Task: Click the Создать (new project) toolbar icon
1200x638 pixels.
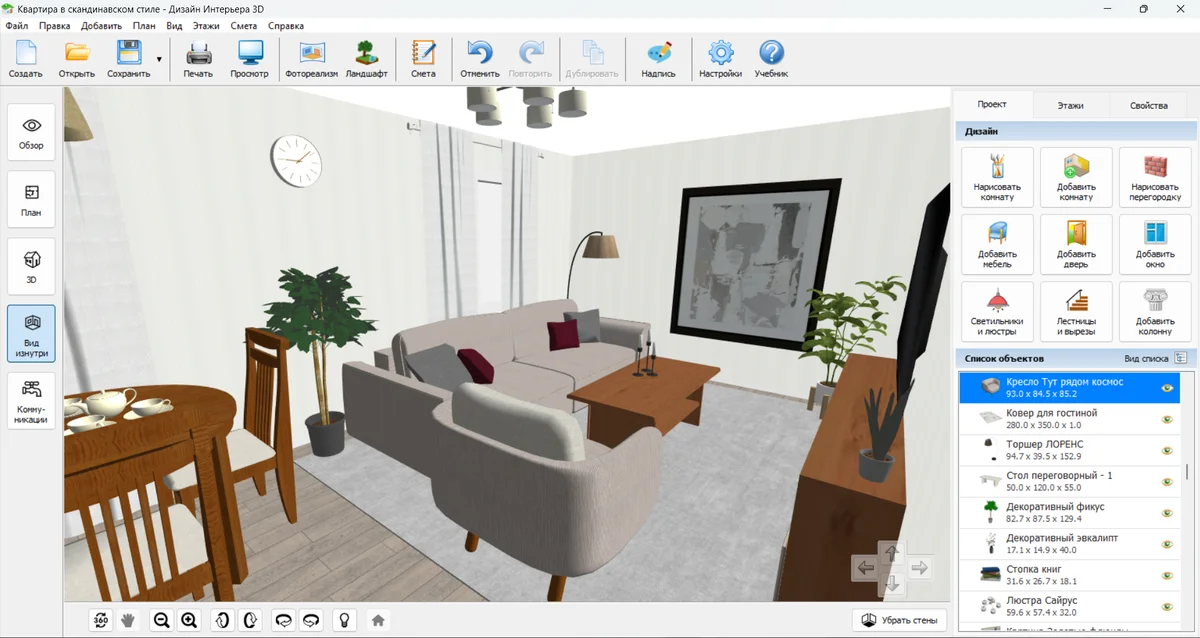Action: (25, 59)
